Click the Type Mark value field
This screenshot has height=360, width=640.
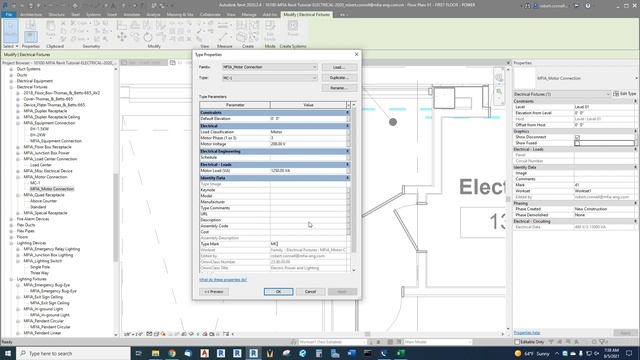[308, 244]
